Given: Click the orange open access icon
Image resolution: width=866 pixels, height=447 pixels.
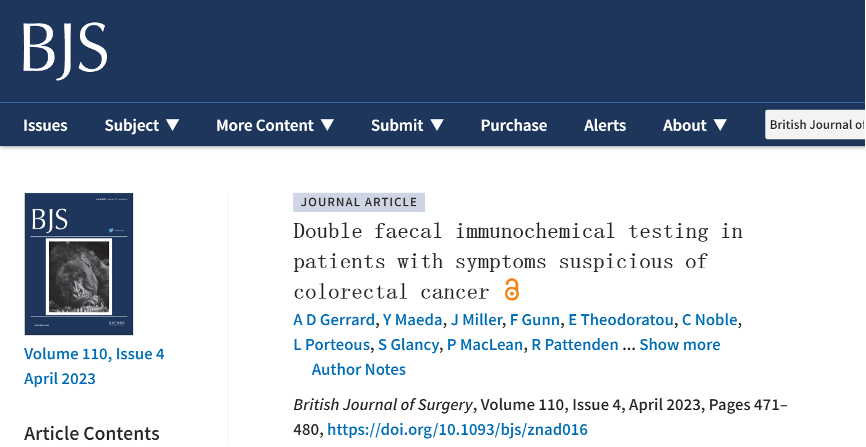Looking at the screenshot, I should click(512, 290).
